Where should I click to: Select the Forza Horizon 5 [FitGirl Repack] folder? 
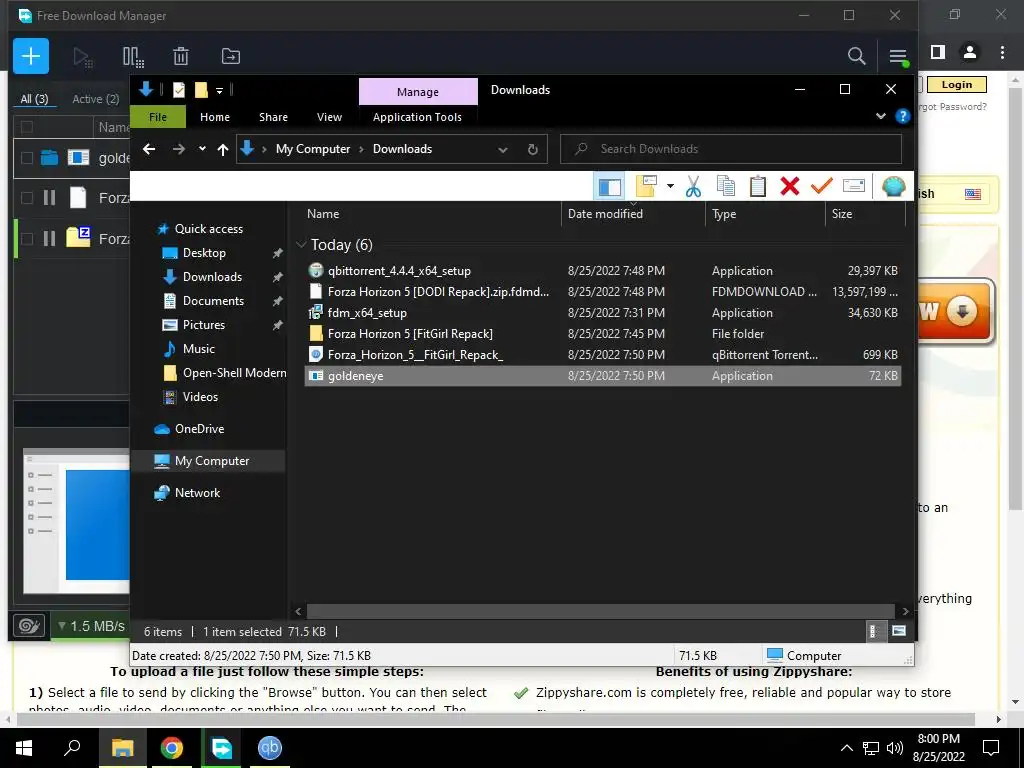click(410, 334)
